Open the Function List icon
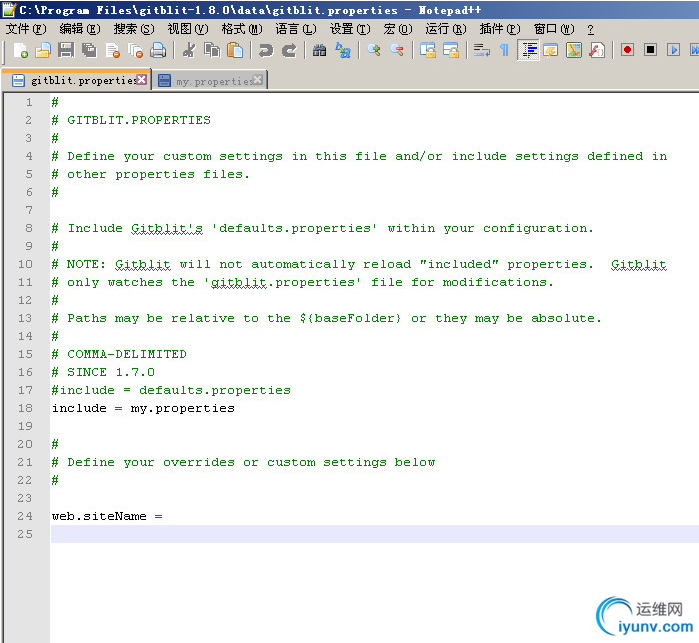 click(x=597, y=50)
